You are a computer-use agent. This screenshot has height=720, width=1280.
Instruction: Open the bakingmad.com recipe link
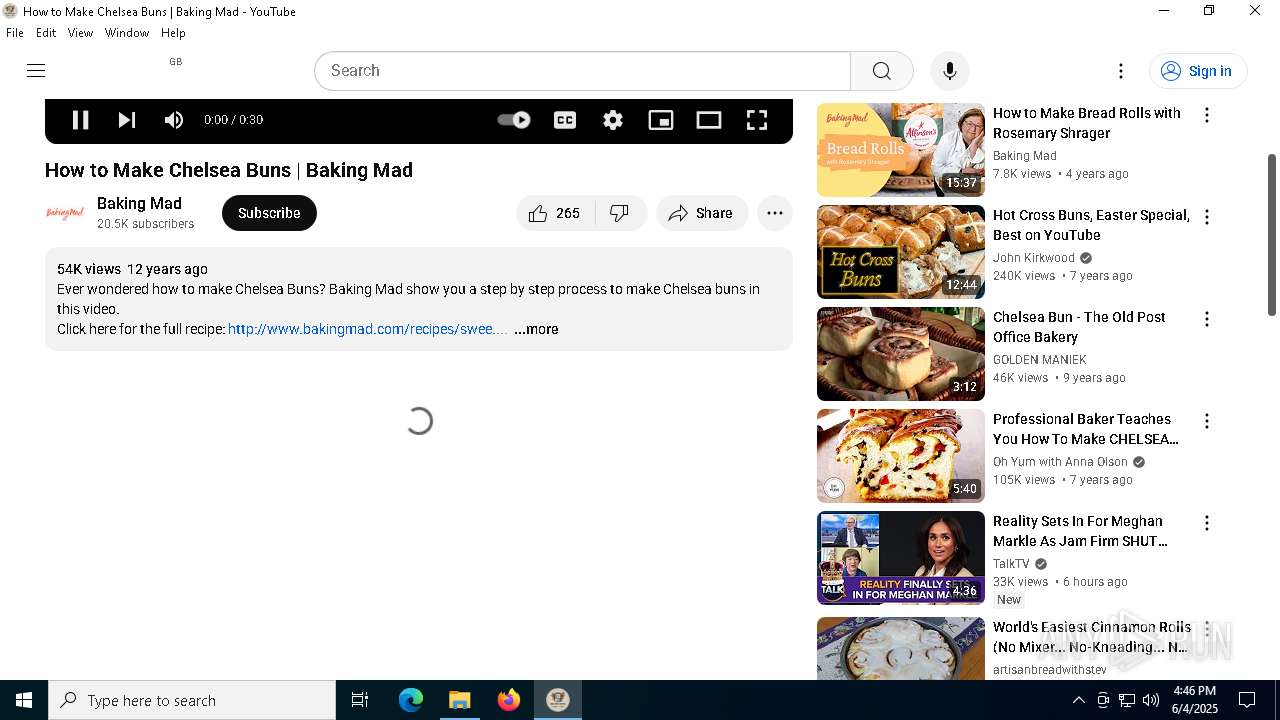pos(368,329)
